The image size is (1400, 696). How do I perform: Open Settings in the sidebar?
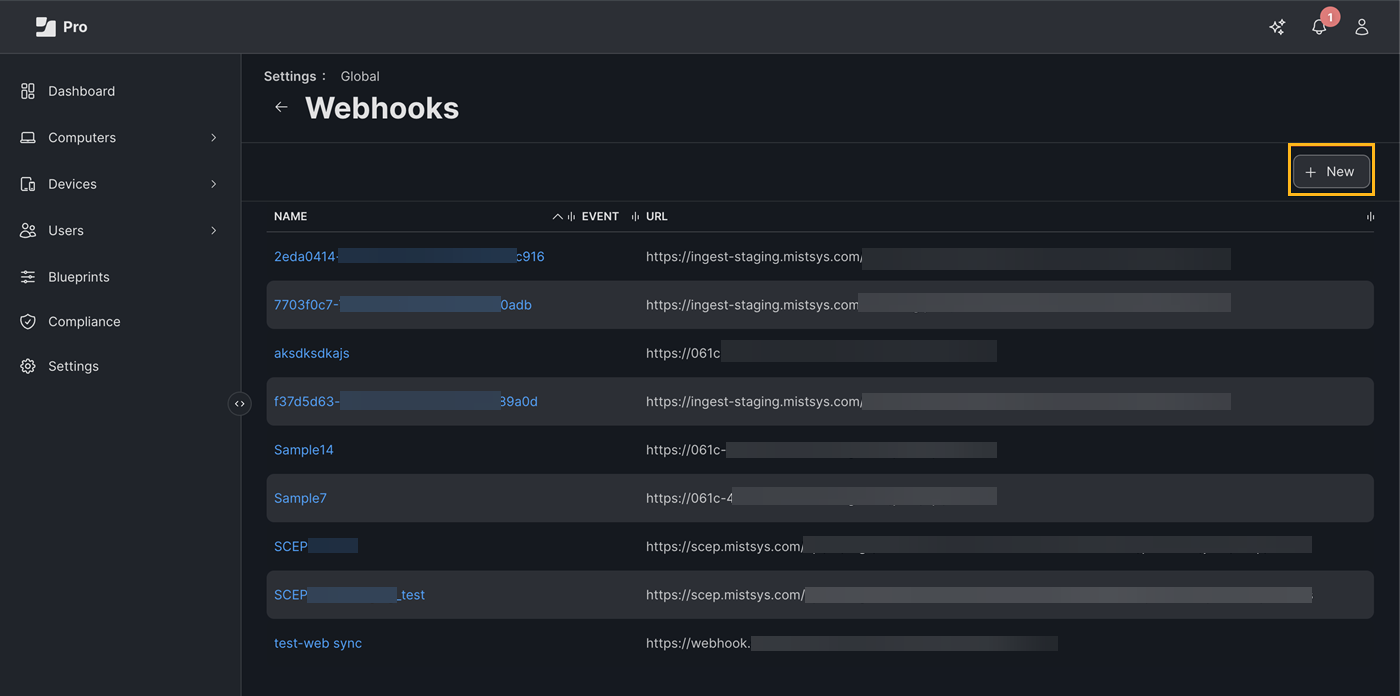(73, 366)
